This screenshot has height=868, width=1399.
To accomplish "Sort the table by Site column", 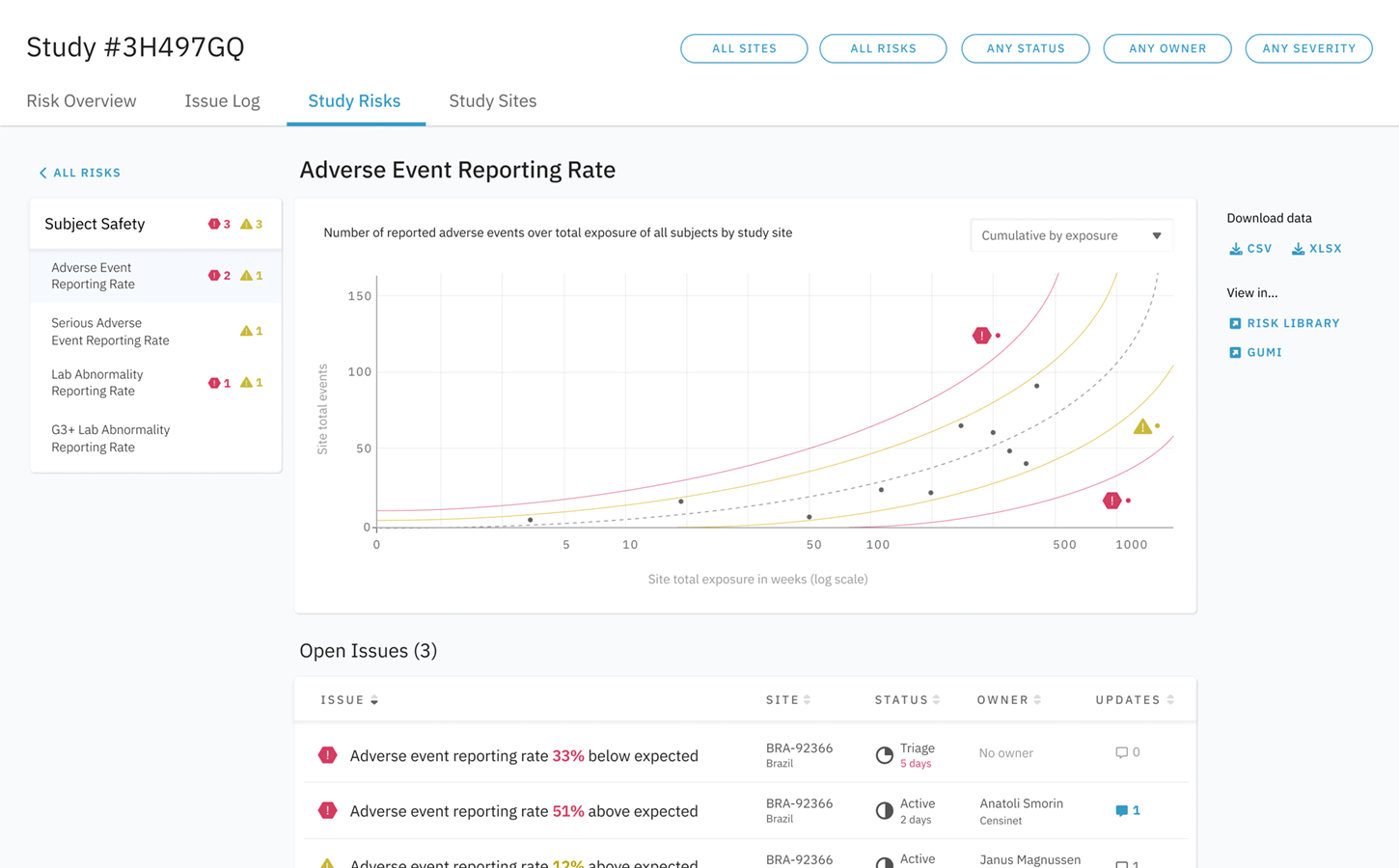I will click(788, 700).
